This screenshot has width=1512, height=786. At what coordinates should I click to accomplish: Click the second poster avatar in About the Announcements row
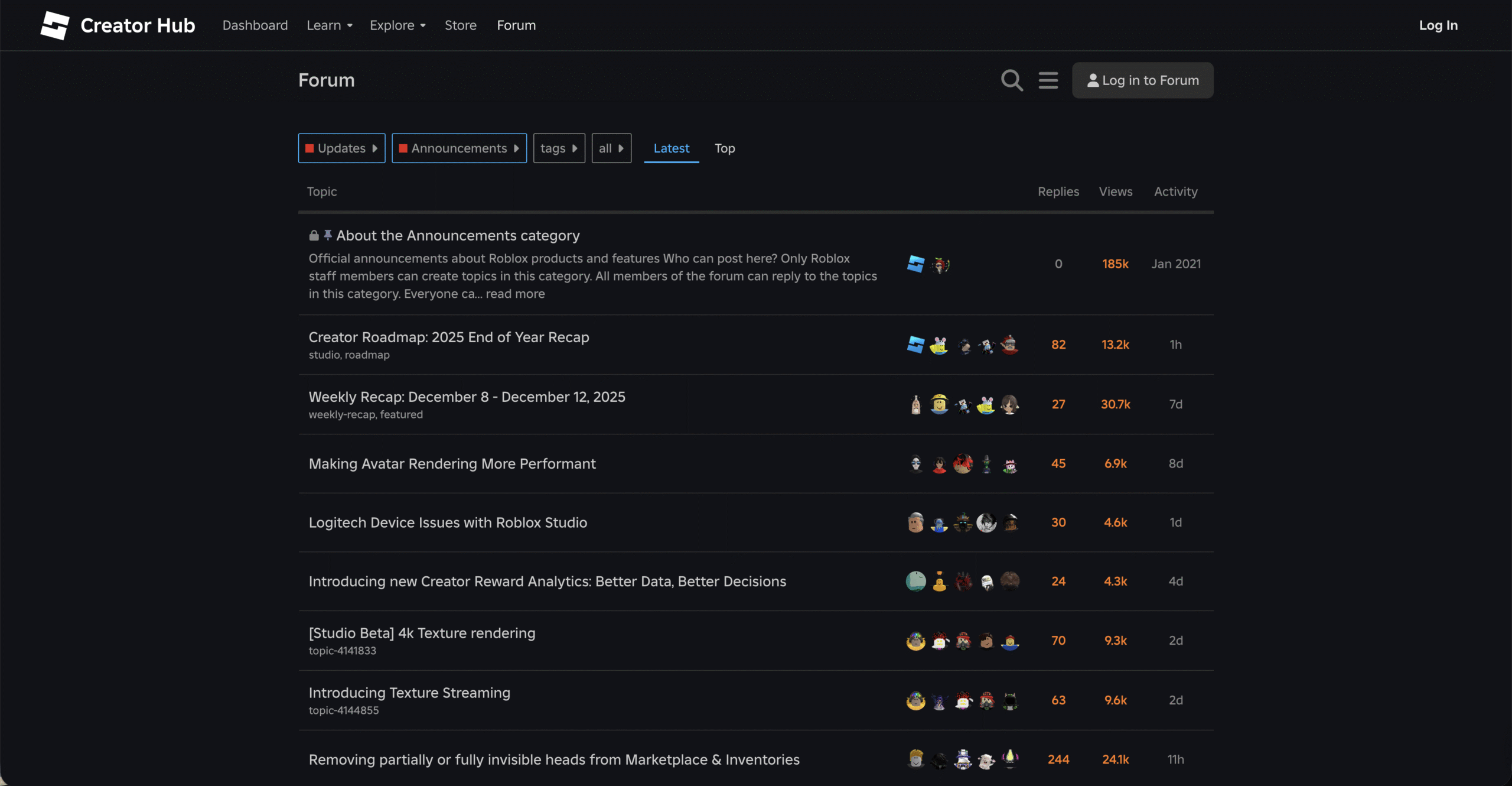(940, 265)
